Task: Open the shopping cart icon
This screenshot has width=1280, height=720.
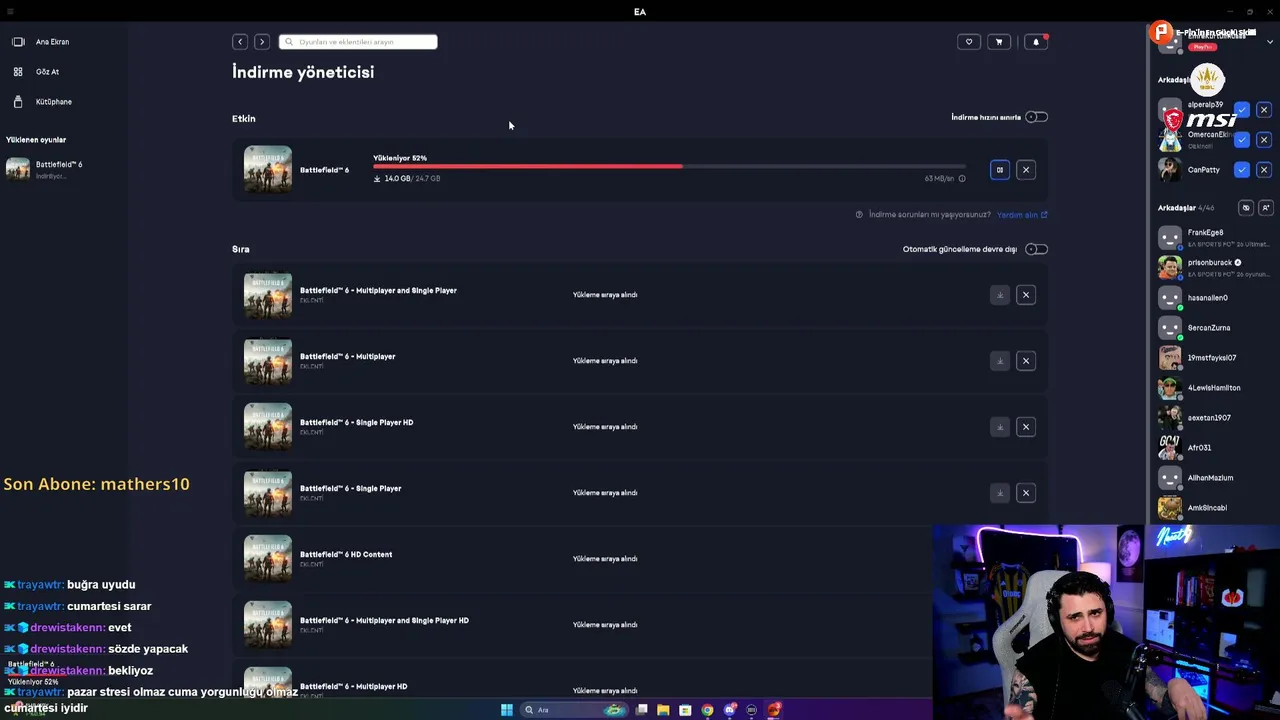Action: click(x=998, y=42)
